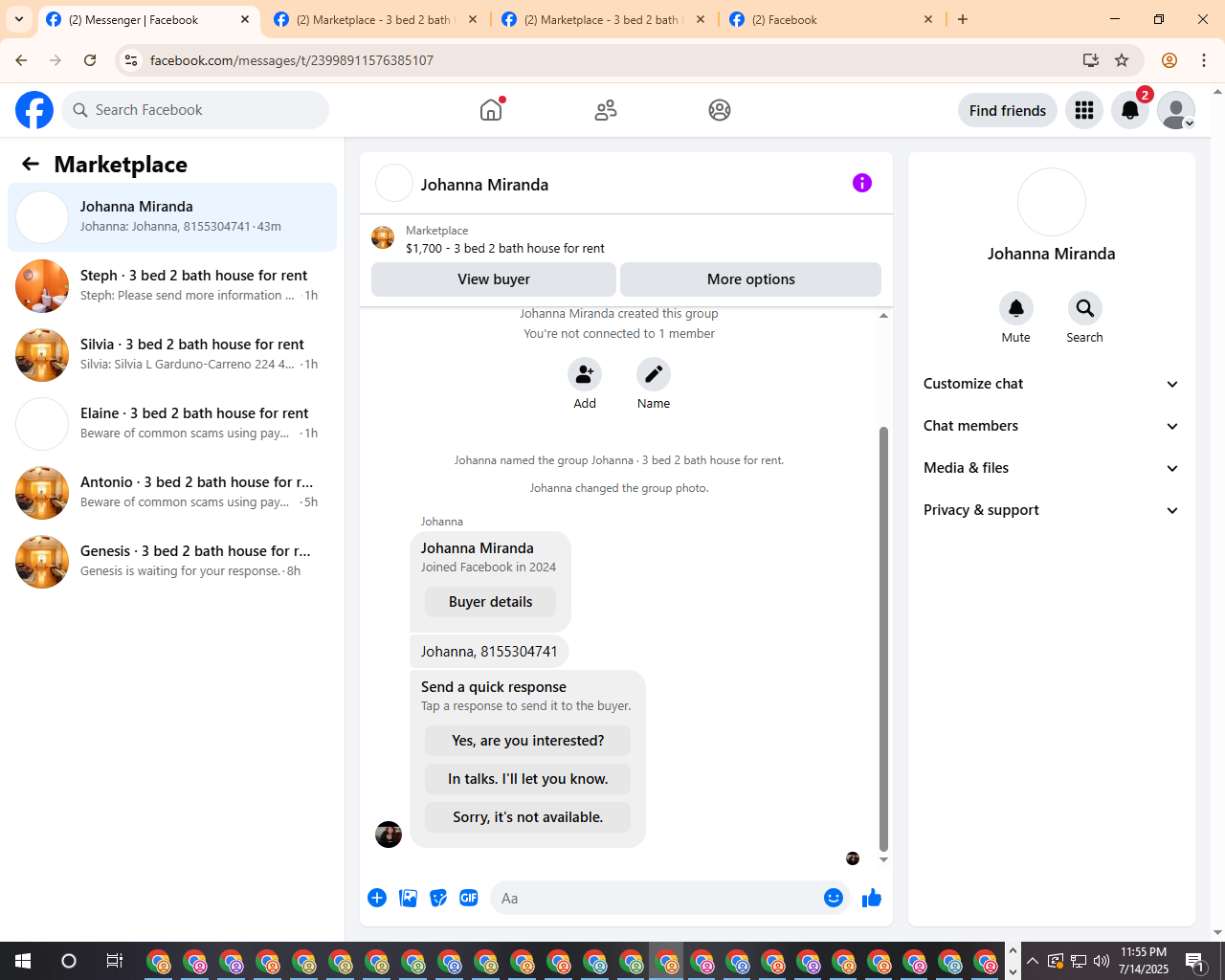Image resolution: width=1225 pixels, height=980 pixels.
Task: Send quick response 'In talks. I'll let you know.'
Action: coord(527,779)
